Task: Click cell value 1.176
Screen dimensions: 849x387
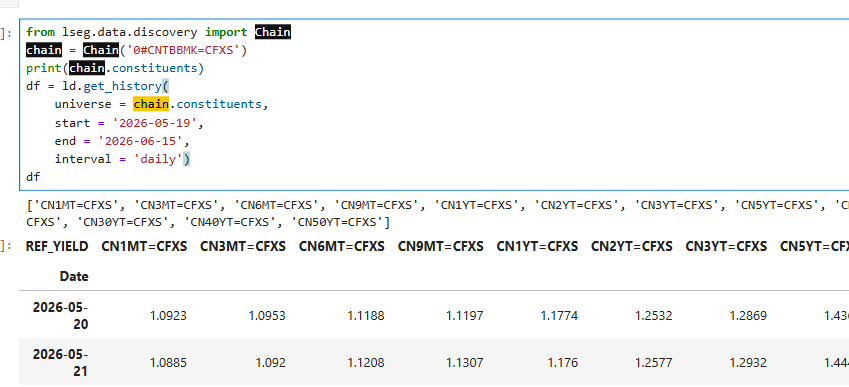Action: point(563,363)
